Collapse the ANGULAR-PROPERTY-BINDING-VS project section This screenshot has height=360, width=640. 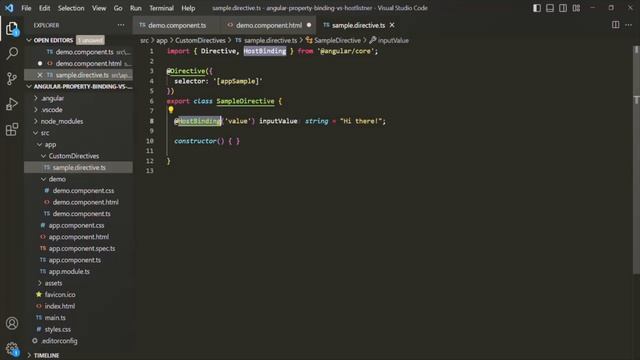(79, 87)
